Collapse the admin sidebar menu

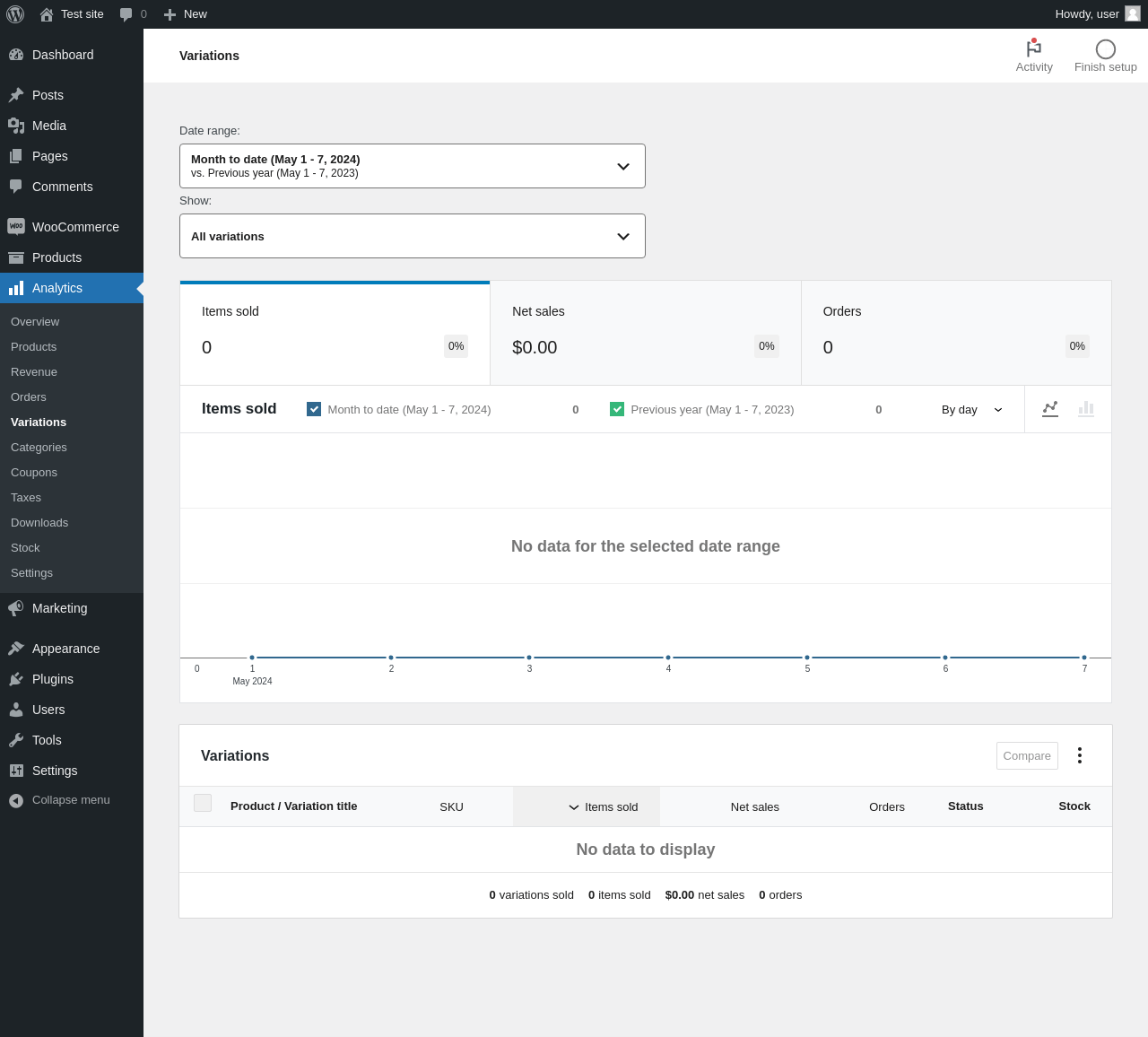point(60,800)
